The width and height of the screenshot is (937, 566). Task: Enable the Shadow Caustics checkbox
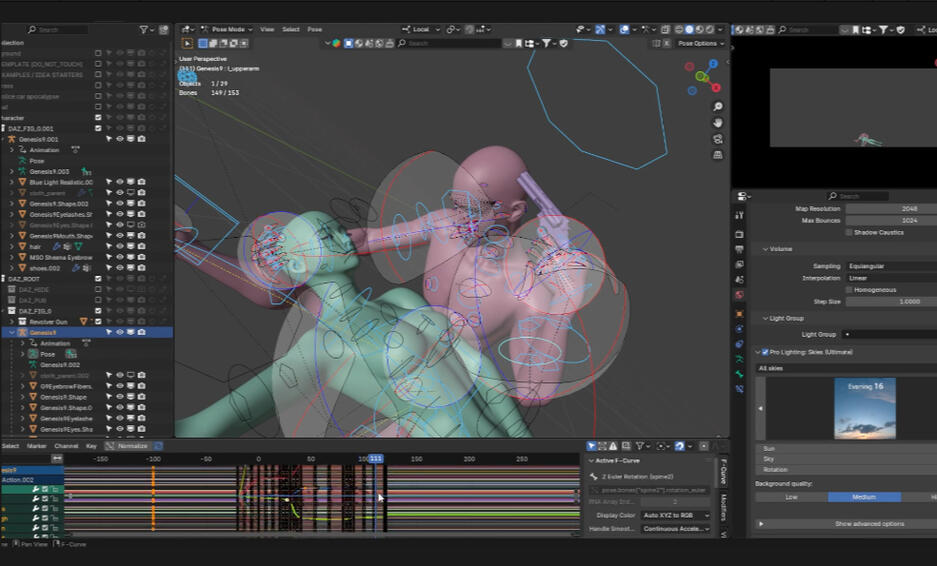849,232
